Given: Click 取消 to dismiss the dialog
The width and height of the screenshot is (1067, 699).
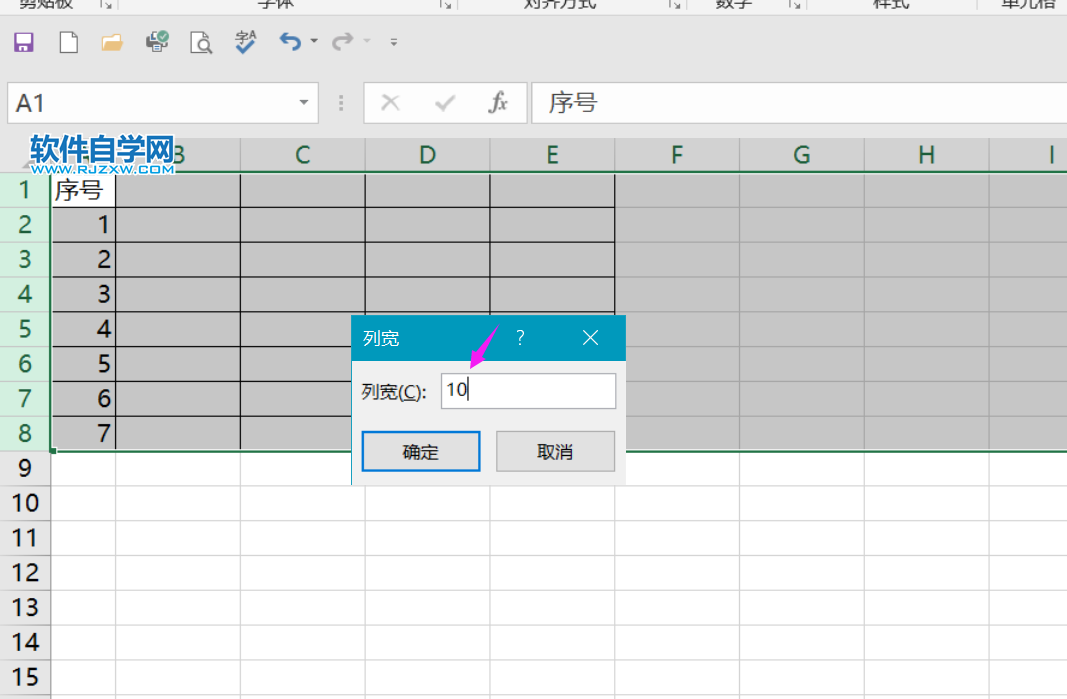Looking at the screenshot, I should point(555,451).
